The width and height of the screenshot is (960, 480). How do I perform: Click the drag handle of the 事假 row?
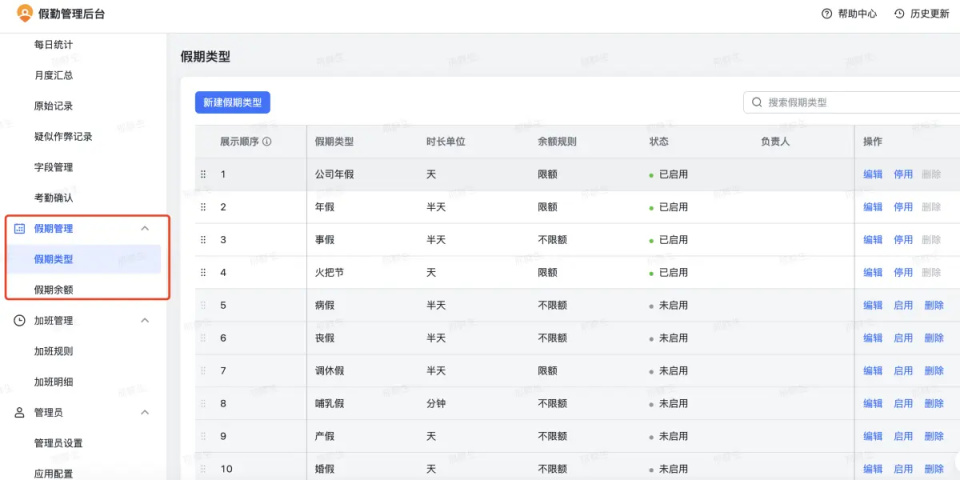point(203,240)
